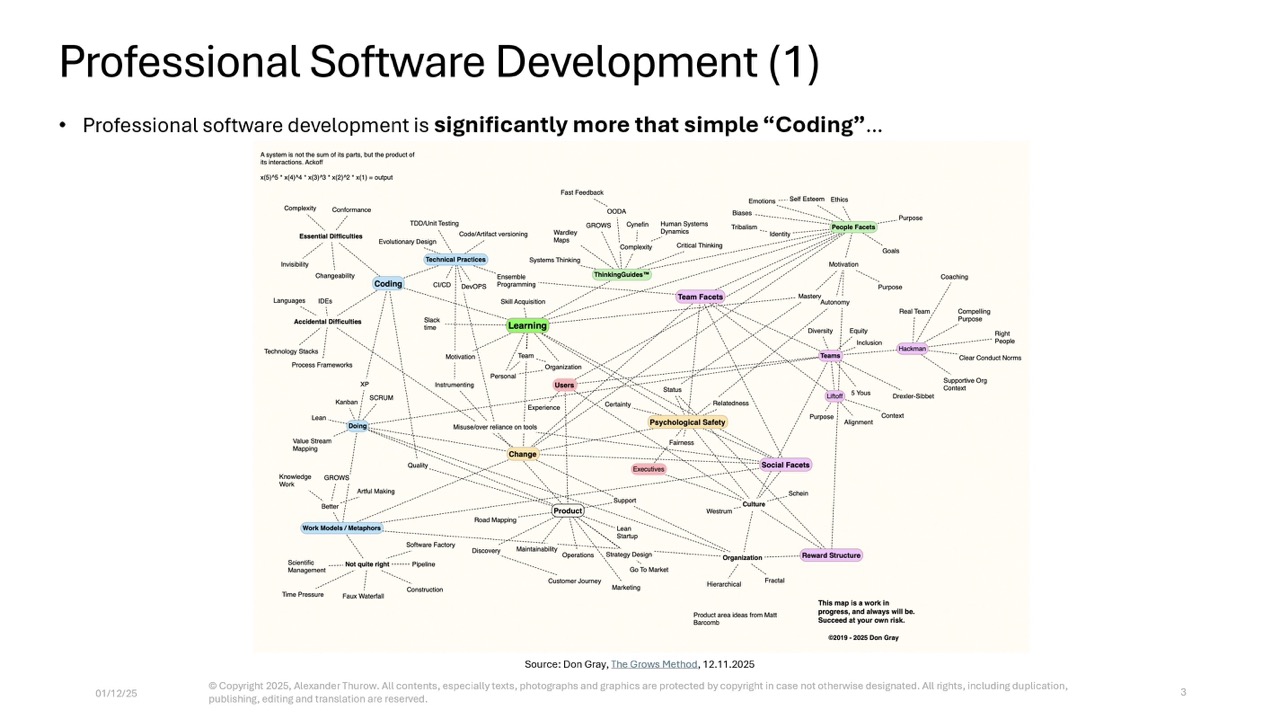Select the Psychological Safety node

(687, 422)
